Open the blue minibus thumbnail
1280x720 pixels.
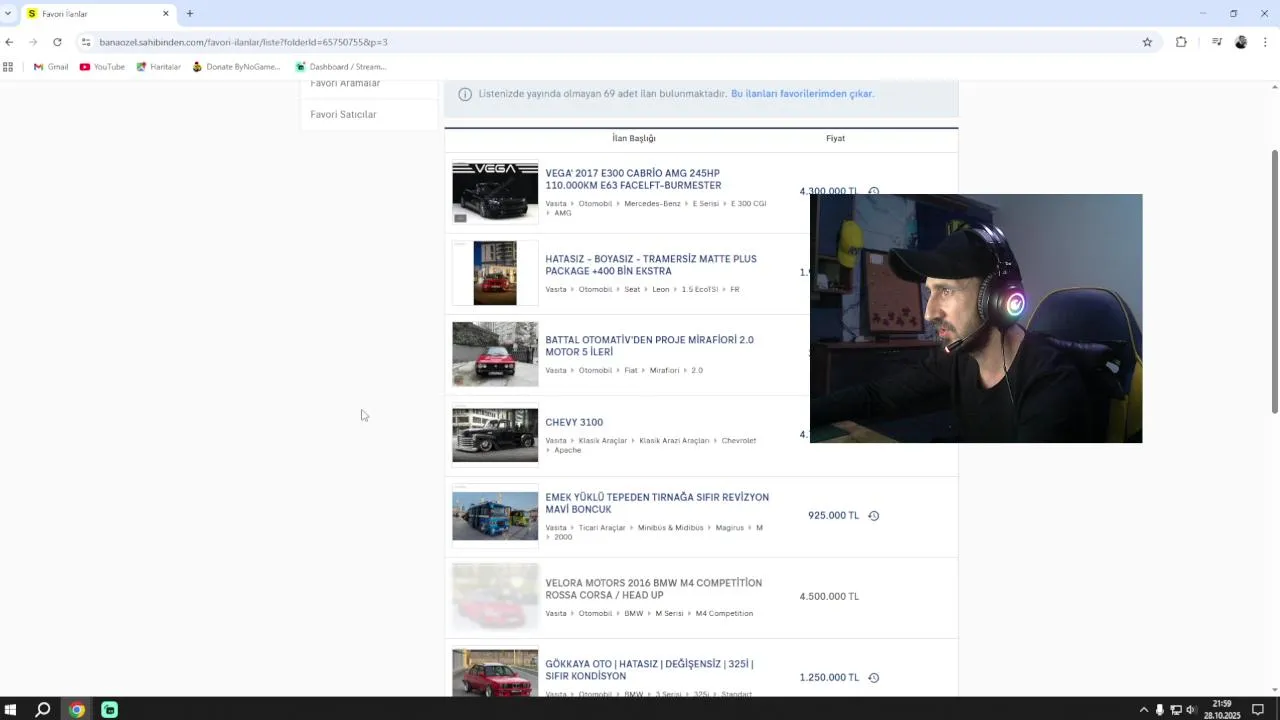495,516
